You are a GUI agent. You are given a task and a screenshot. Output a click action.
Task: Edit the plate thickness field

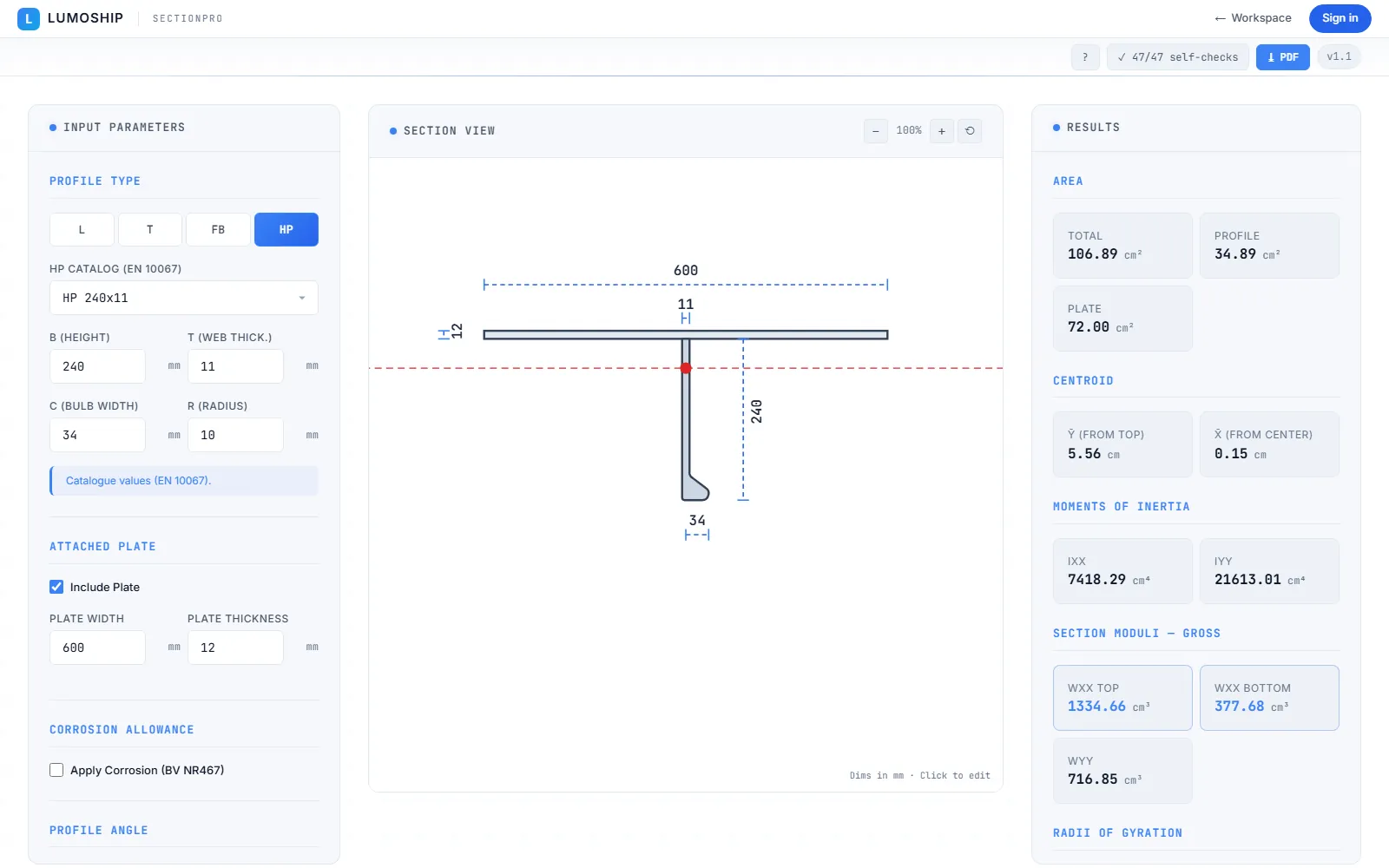[235, 648]
